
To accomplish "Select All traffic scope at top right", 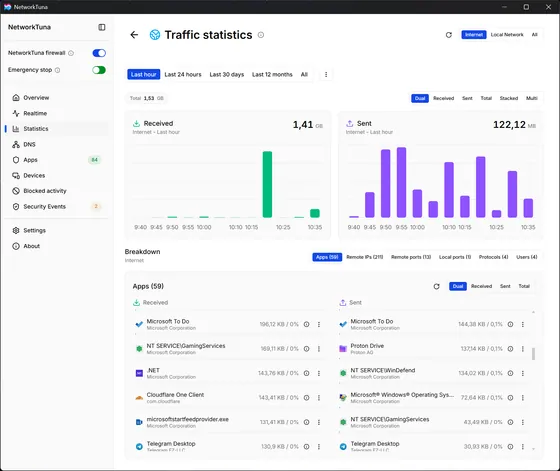I will coord(534,35).
